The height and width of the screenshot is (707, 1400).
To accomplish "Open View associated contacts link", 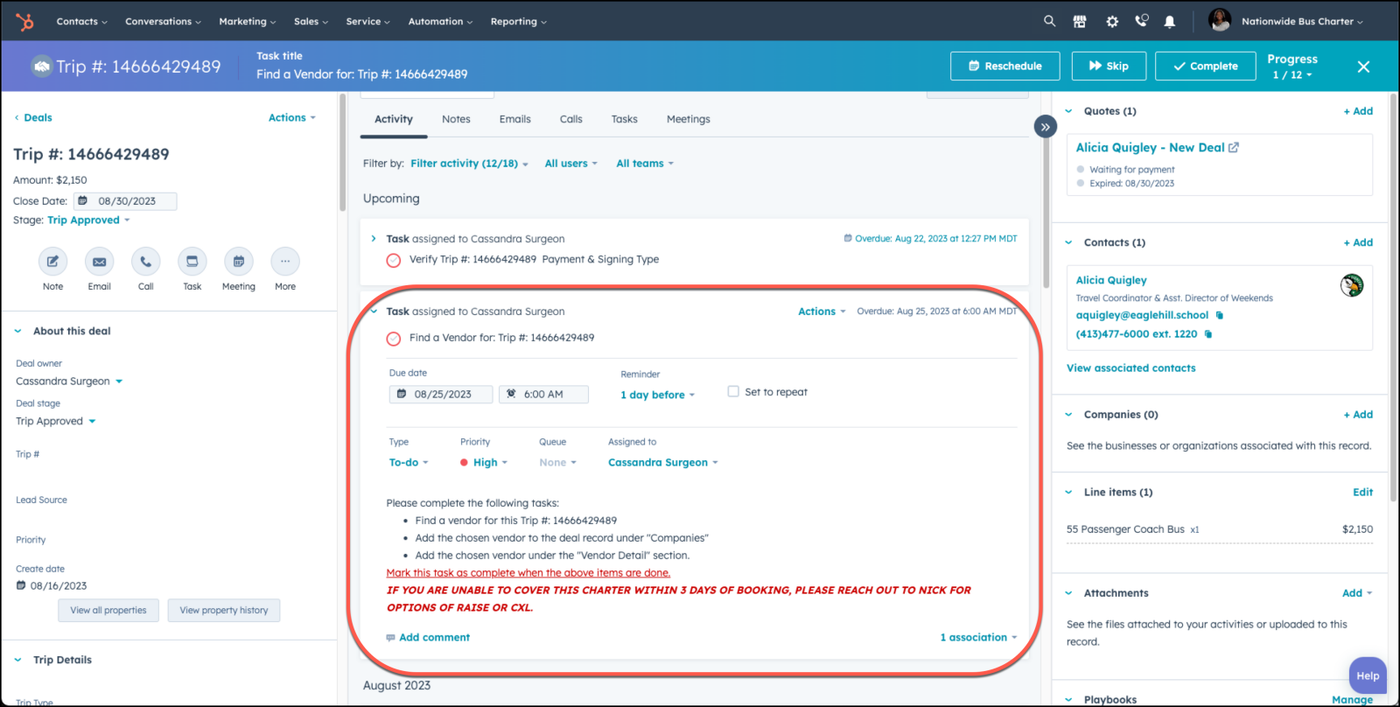I will (x=1131, y=368).
